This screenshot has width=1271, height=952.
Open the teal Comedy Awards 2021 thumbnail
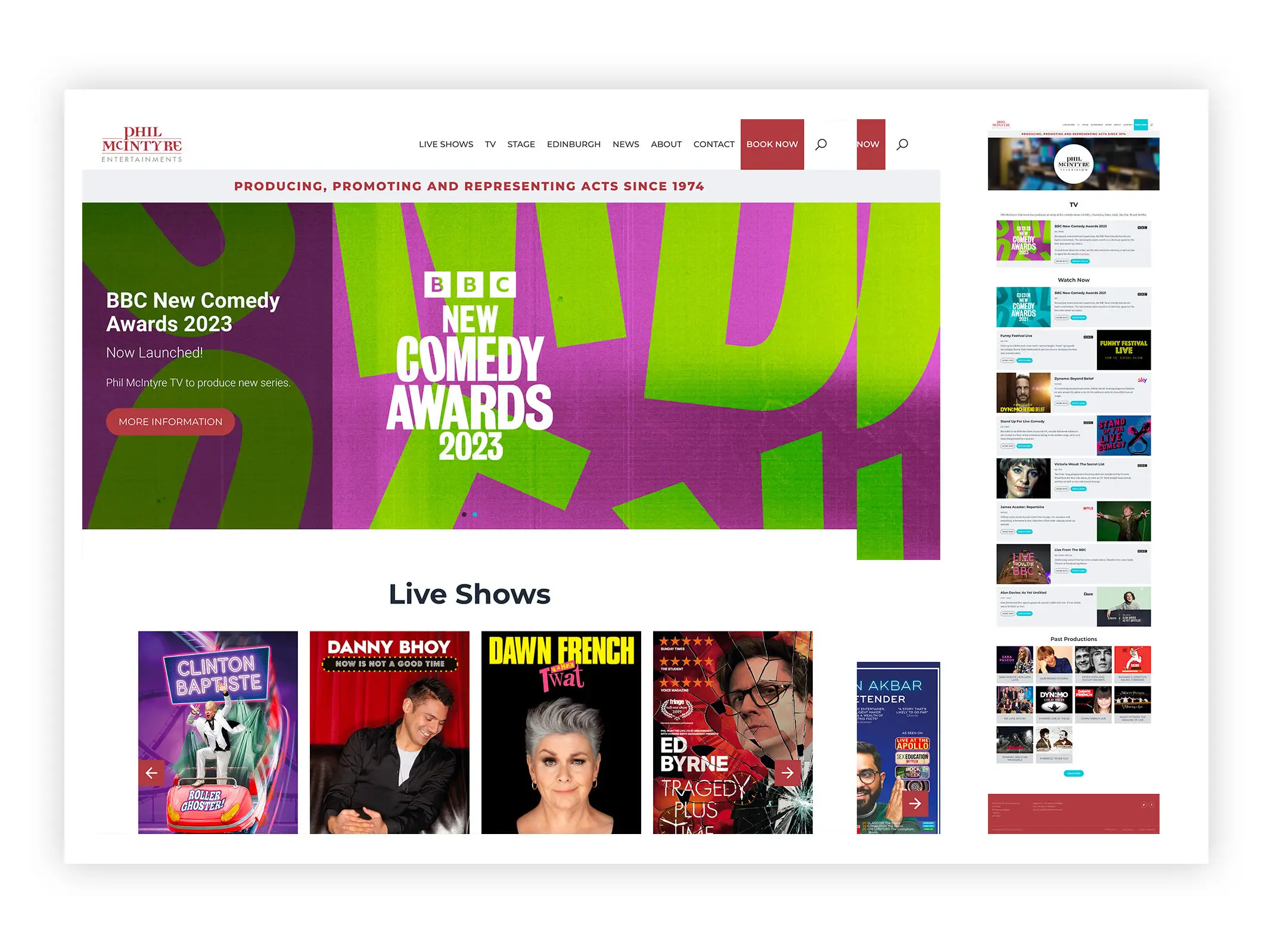pyautogui.click(x=1024, y=307)
